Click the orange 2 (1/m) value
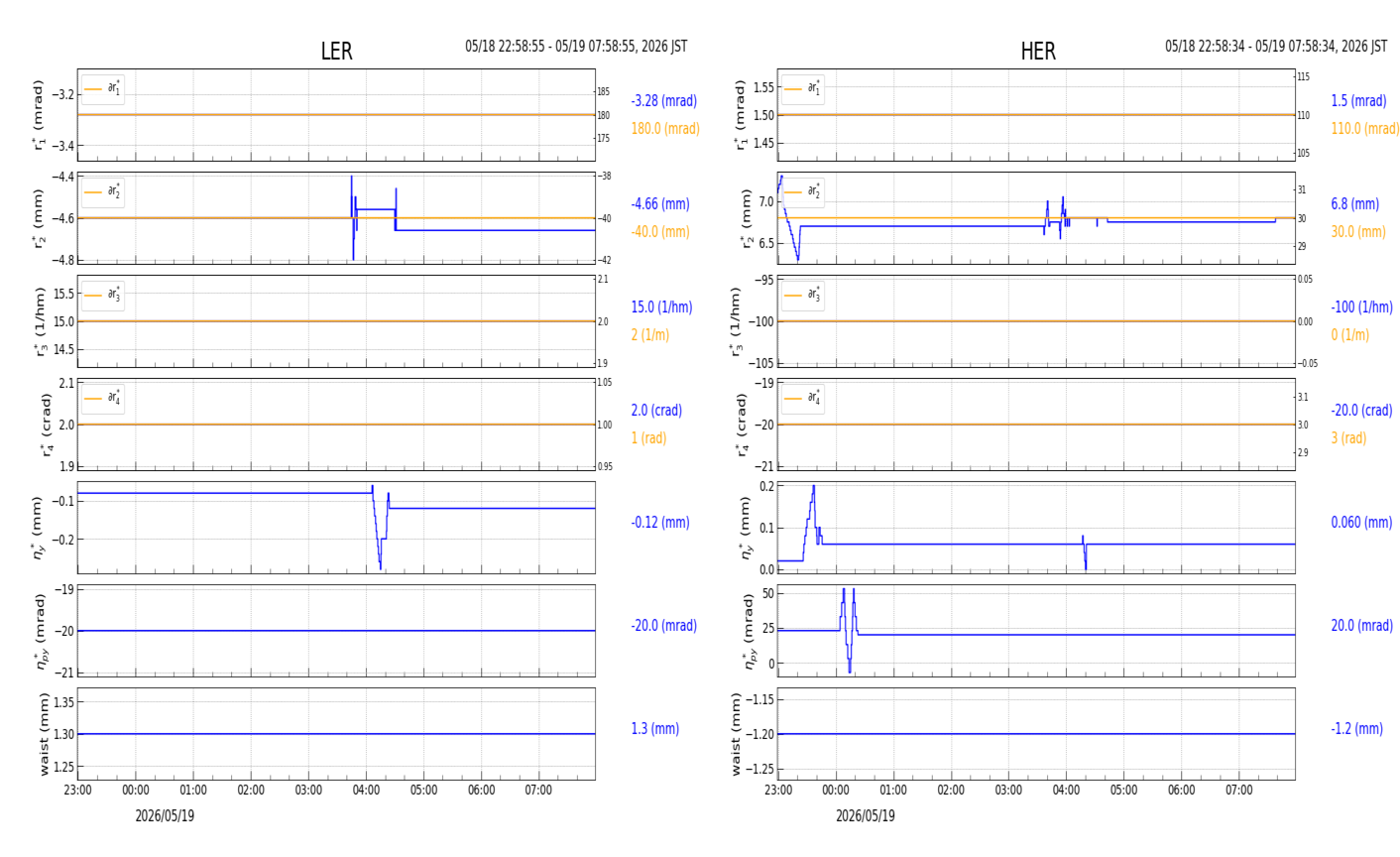 [650, 335]
